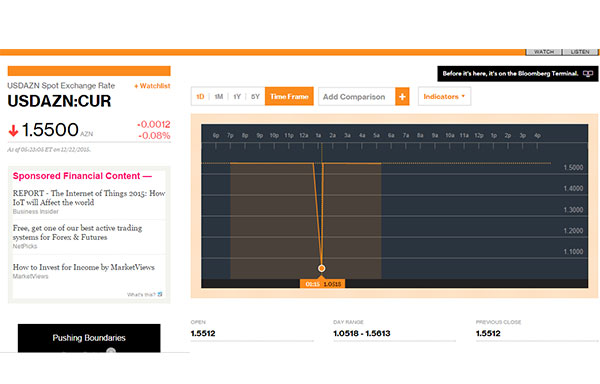Click the red down-arrow price indicator

tap(13, 131)
